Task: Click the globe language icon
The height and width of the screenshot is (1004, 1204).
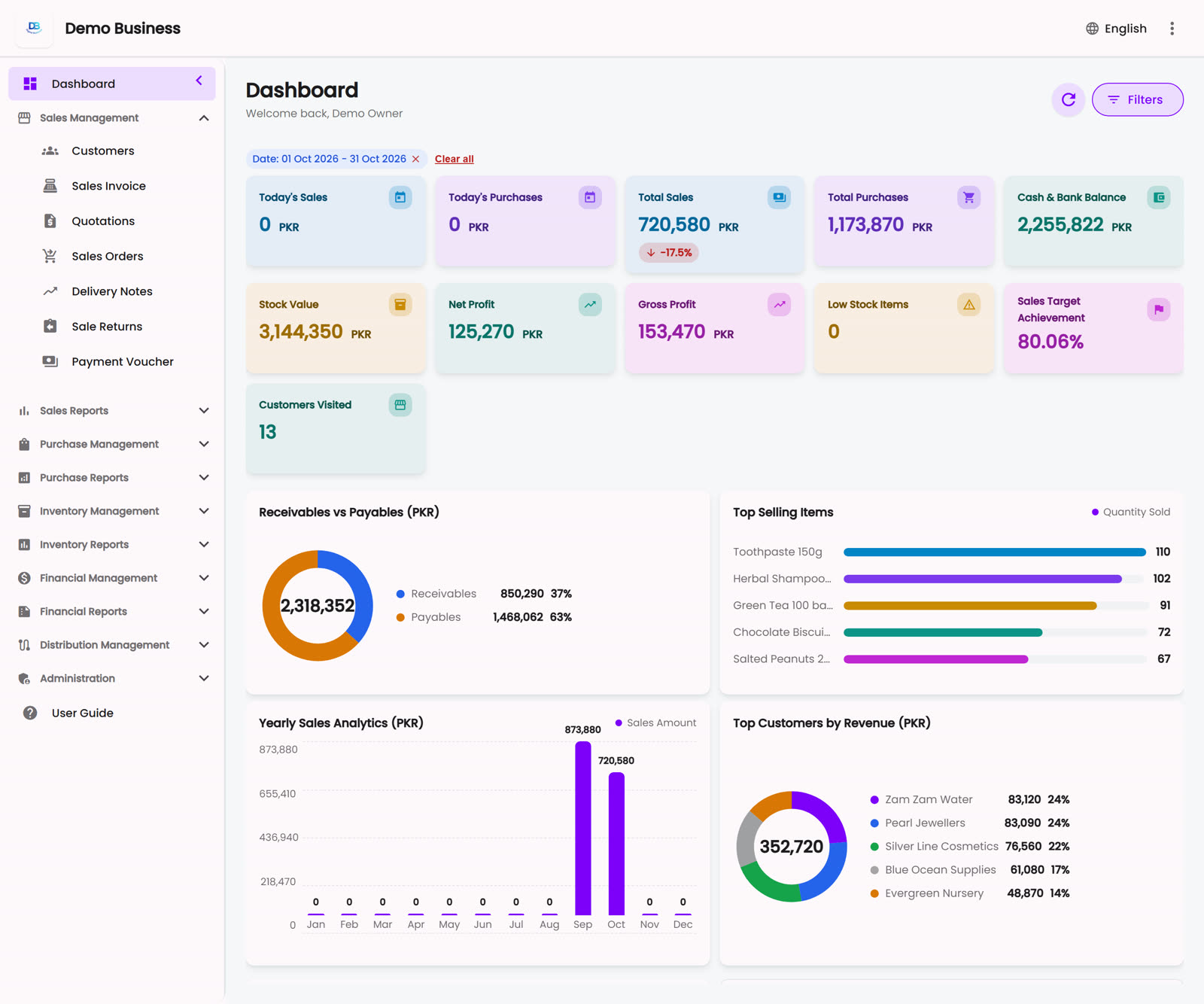Action: pos(1092,29)
